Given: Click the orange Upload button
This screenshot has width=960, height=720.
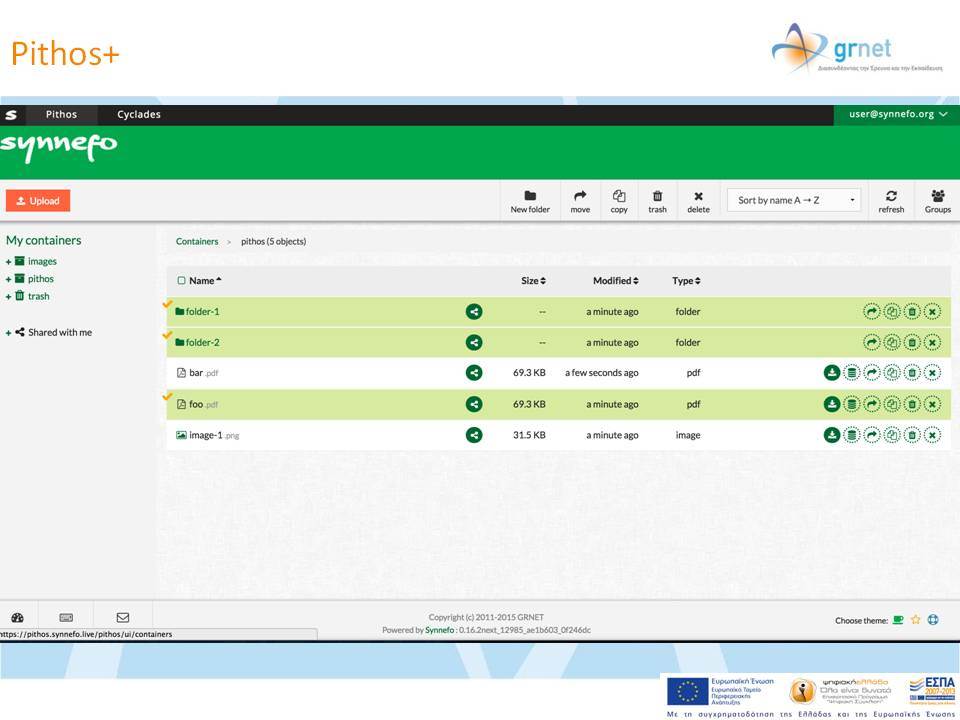Looking at the screenshot, I should 38,201.
